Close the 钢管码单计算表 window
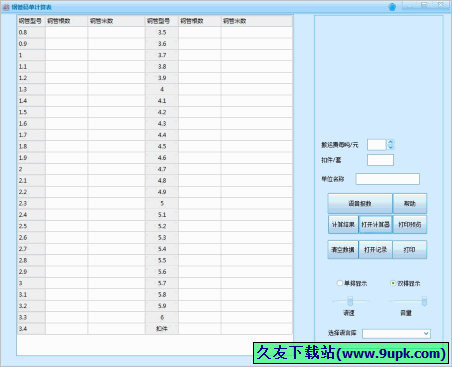Viewport: 452px width, 367px height. coord(441,5)
